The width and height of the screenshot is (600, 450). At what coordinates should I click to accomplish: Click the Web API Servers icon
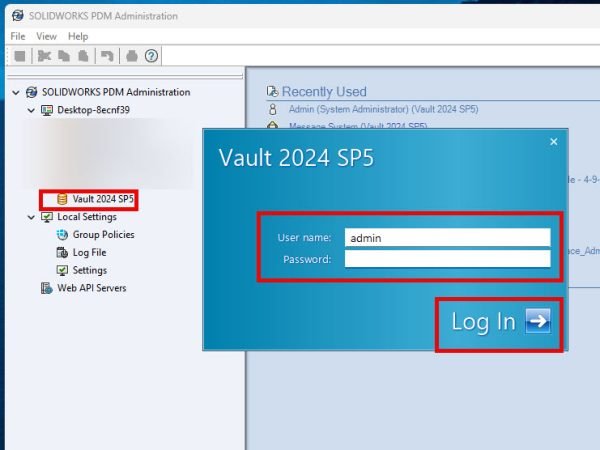47,288
